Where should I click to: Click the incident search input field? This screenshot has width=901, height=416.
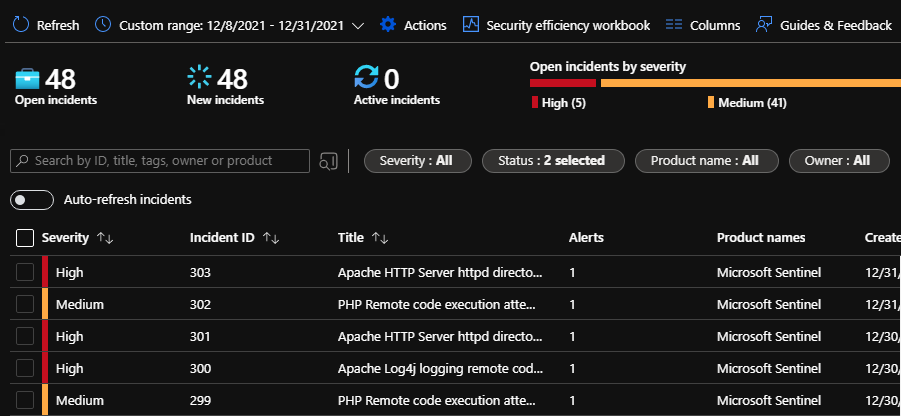160,161
